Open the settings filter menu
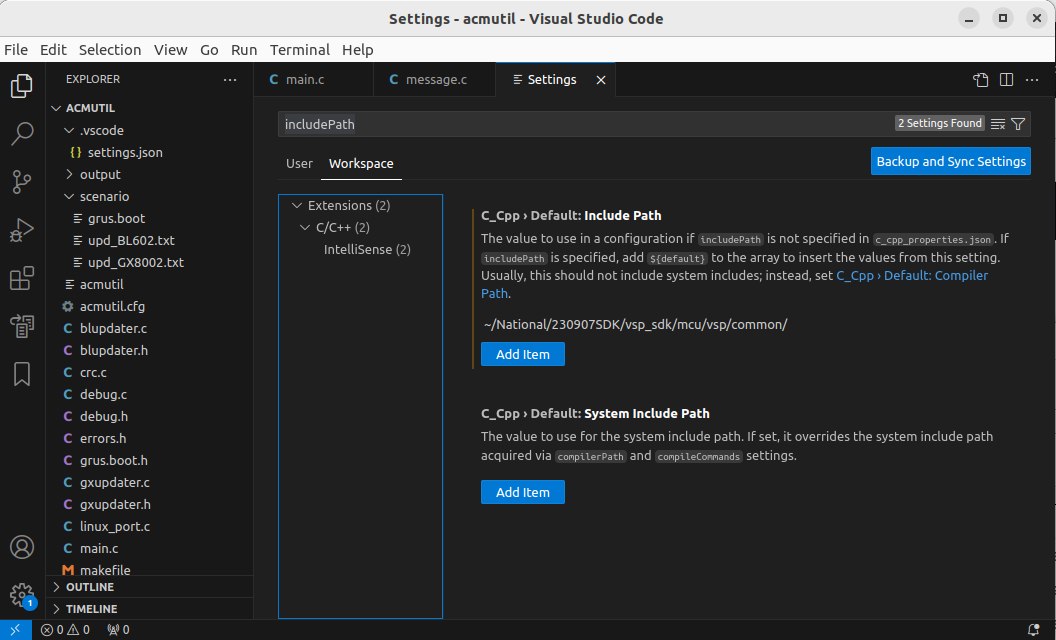The image size is (1056, 640). (x=1018, y=124)
